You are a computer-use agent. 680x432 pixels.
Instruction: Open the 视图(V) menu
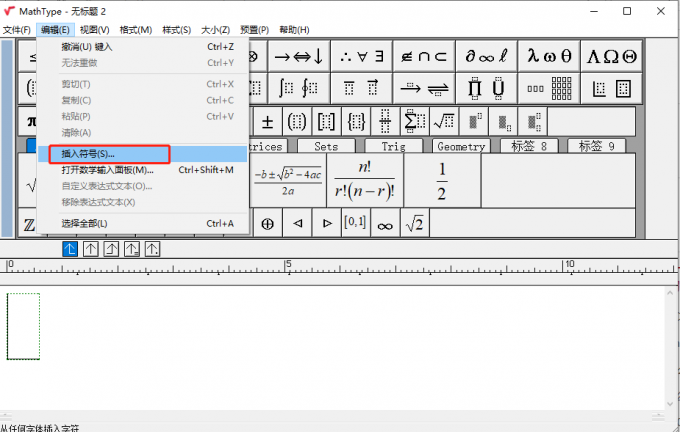point(95,30)
